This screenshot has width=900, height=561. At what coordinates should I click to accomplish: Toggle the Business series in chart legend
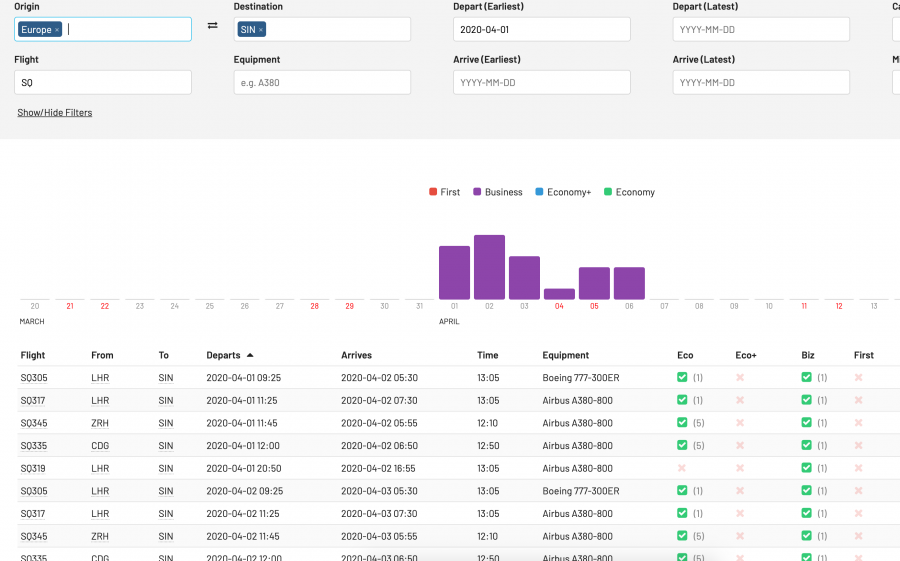coord(497,192)
